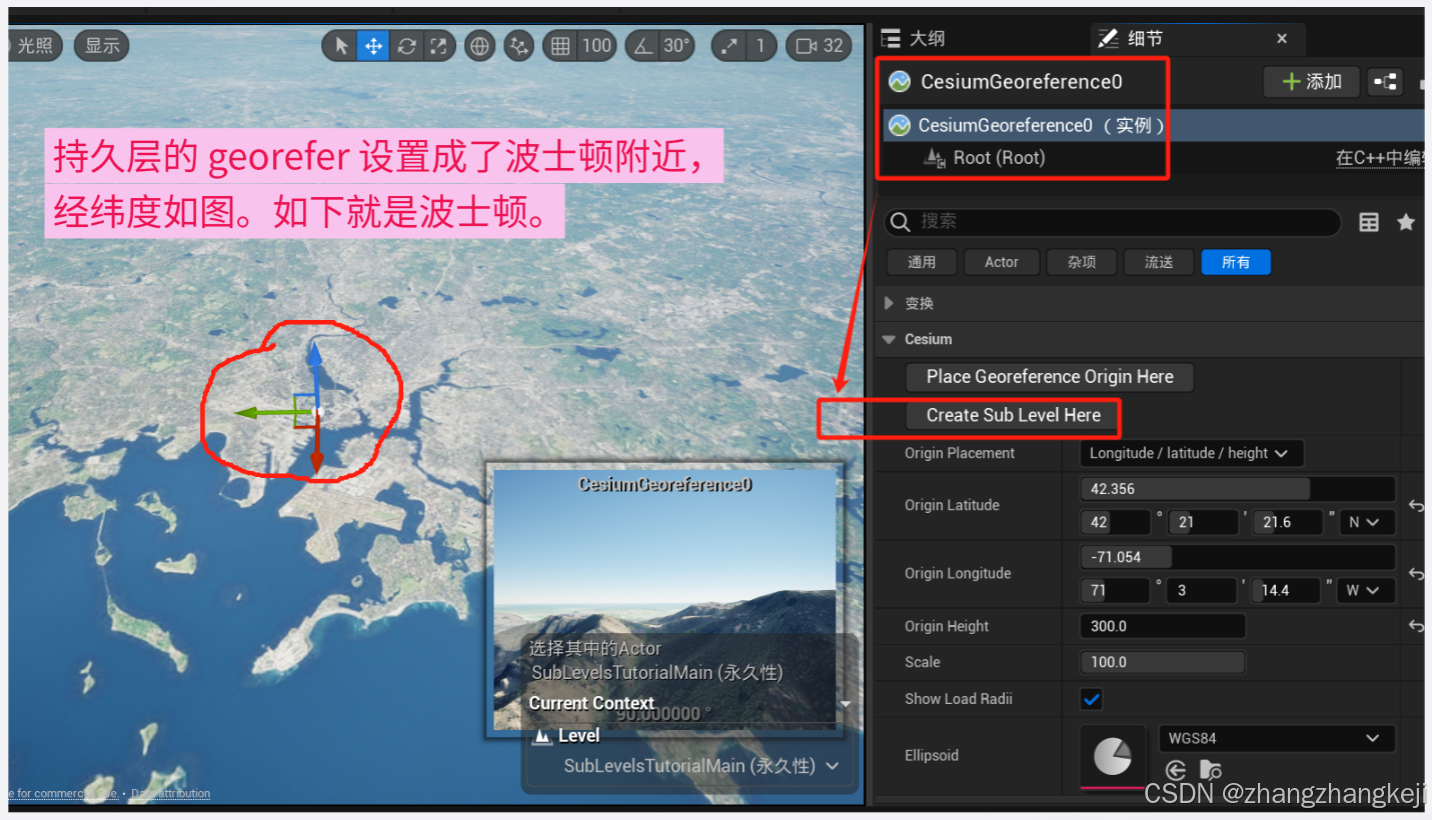
Task: Click longitude degrees field 71
Action: 1115,590
